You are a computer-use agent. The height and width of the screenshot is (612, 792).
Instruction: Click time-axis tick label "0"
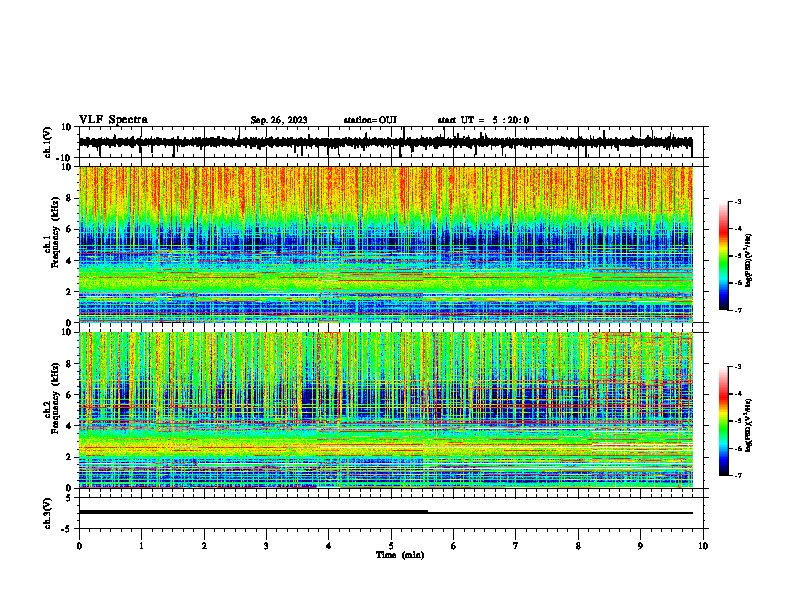tap(79, 546)
